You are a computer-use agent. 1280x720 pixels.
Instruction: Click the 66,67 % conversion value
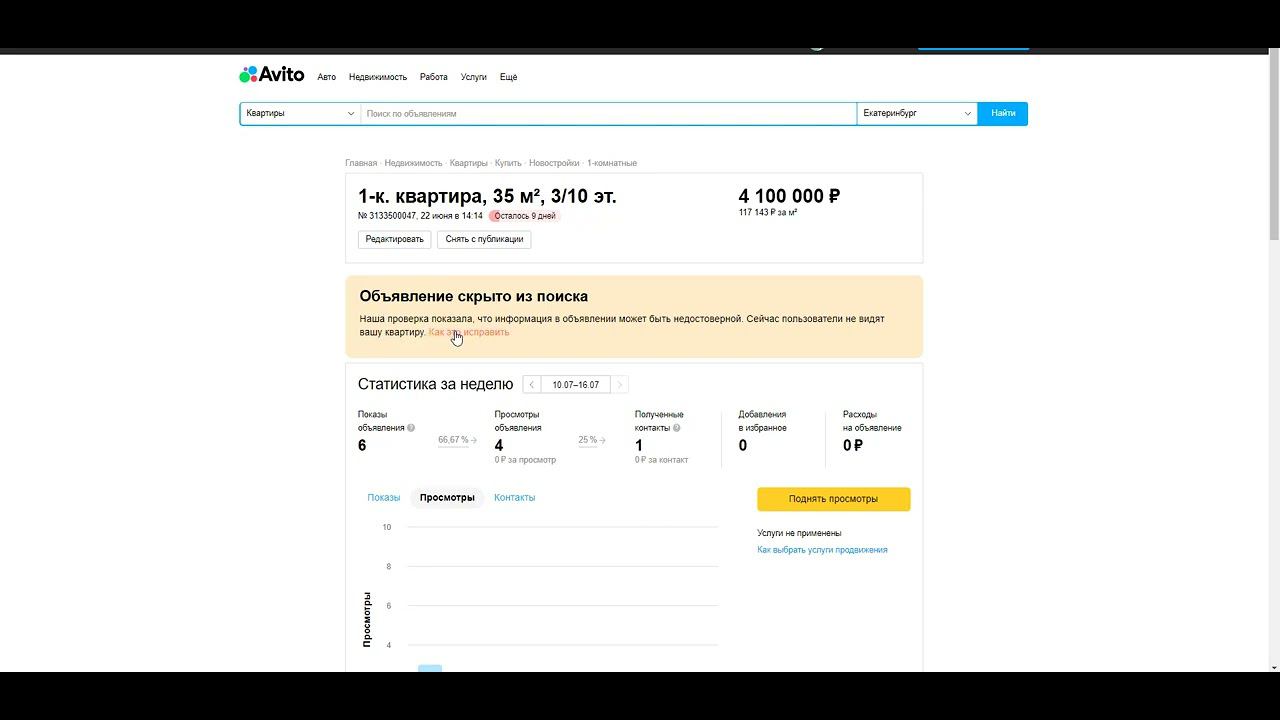(x=453, y=440)
